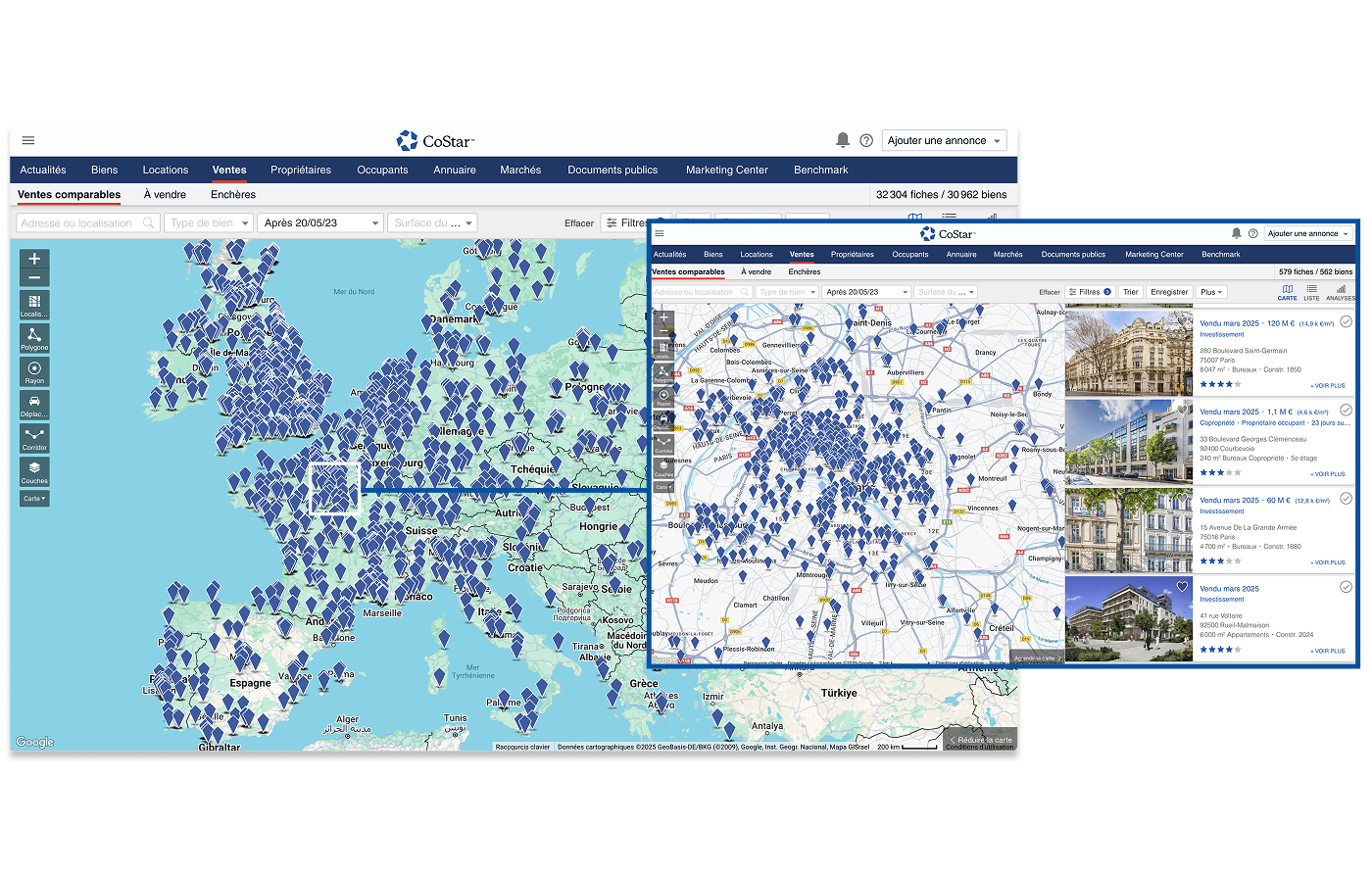Expand the Plus menu in filter bar
The image size is (1372, 876).
[x=1211, y=292]
